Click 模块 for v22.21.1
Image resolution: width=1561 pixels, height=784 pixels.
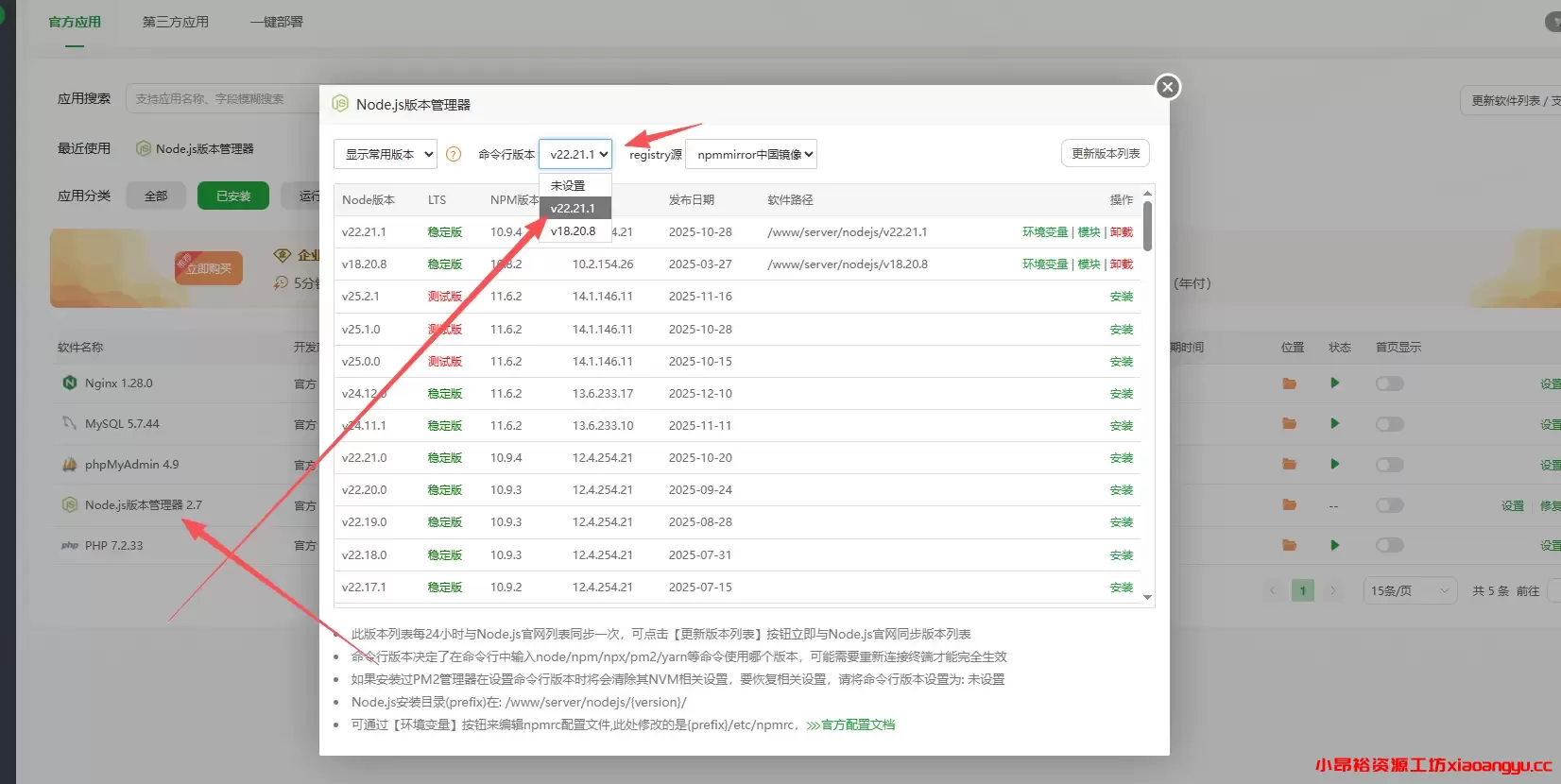click(x=1089, y=232)
